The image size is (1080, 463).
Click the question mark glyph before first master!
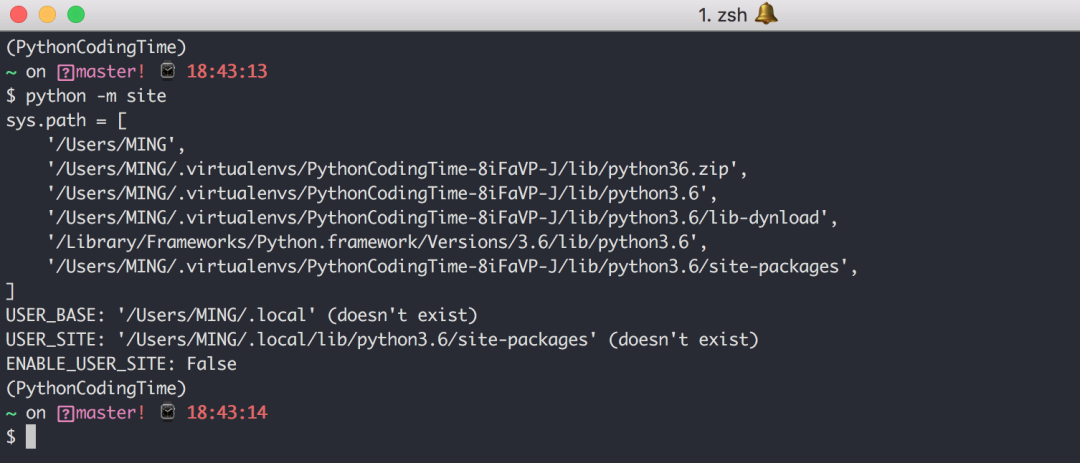(x=65, y=72)
